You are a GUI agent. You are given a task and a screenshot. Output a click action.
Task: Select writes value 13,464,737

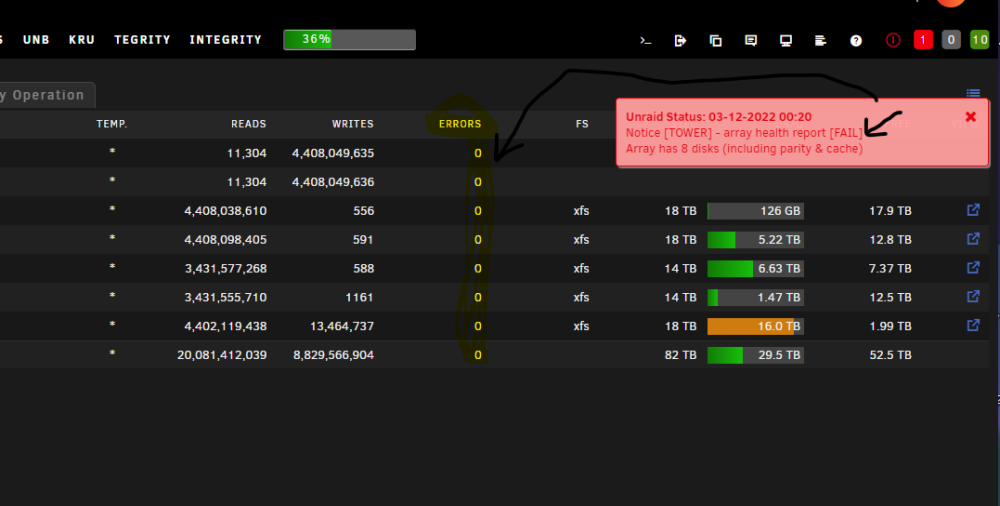coord(342,326)
